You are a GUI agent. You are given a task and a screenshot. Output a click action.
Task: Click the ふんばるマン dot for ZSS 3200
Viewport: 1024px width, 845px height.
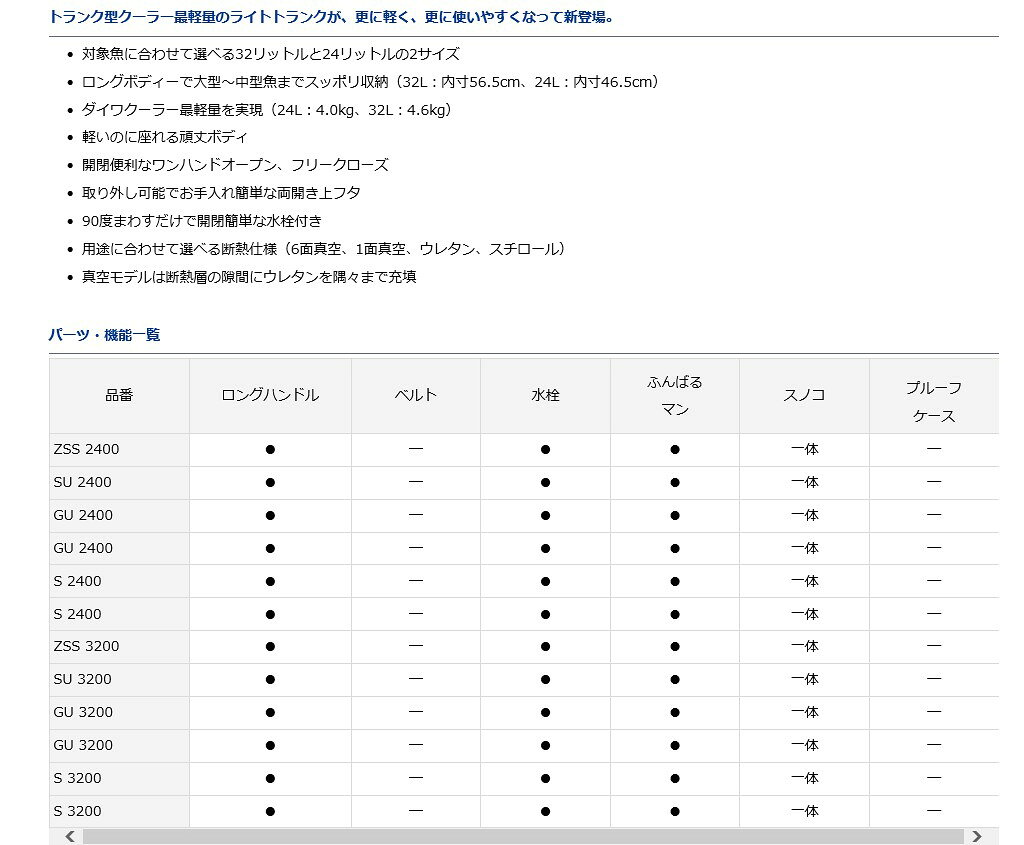tap(675, 646)
